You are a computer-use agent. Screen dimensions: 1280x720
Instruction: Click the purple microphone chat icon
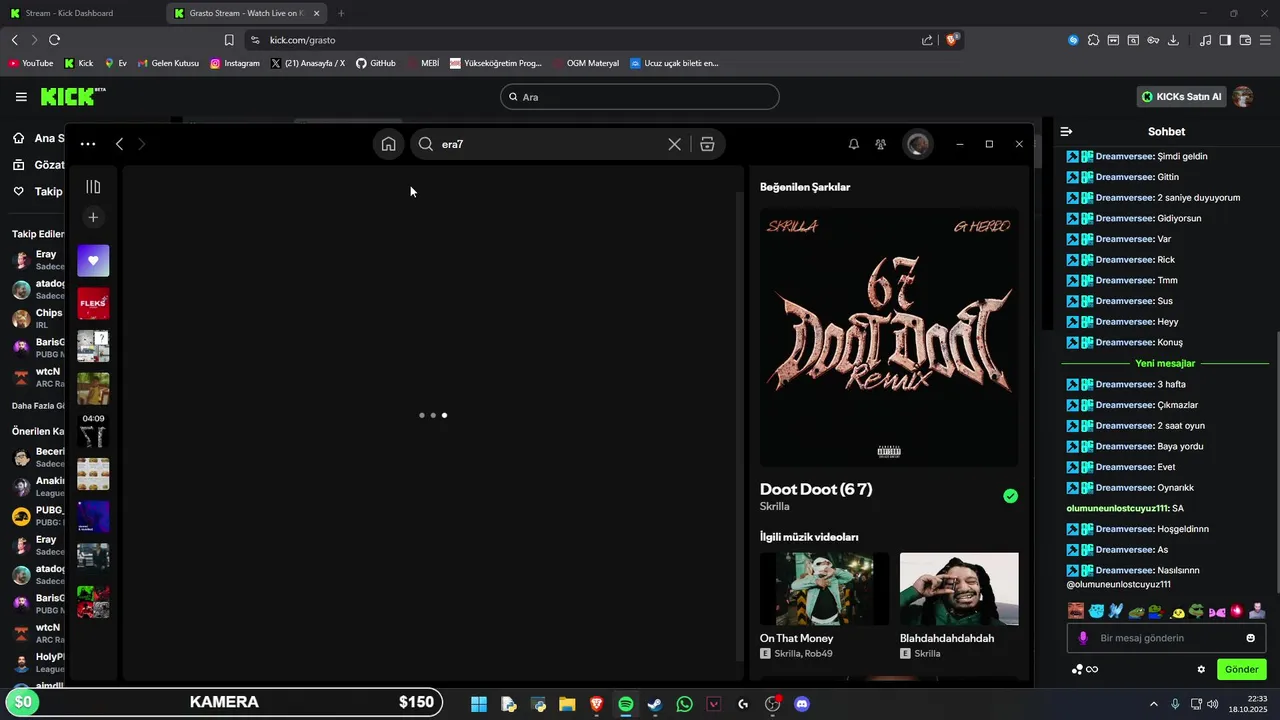click(1083, 638)
